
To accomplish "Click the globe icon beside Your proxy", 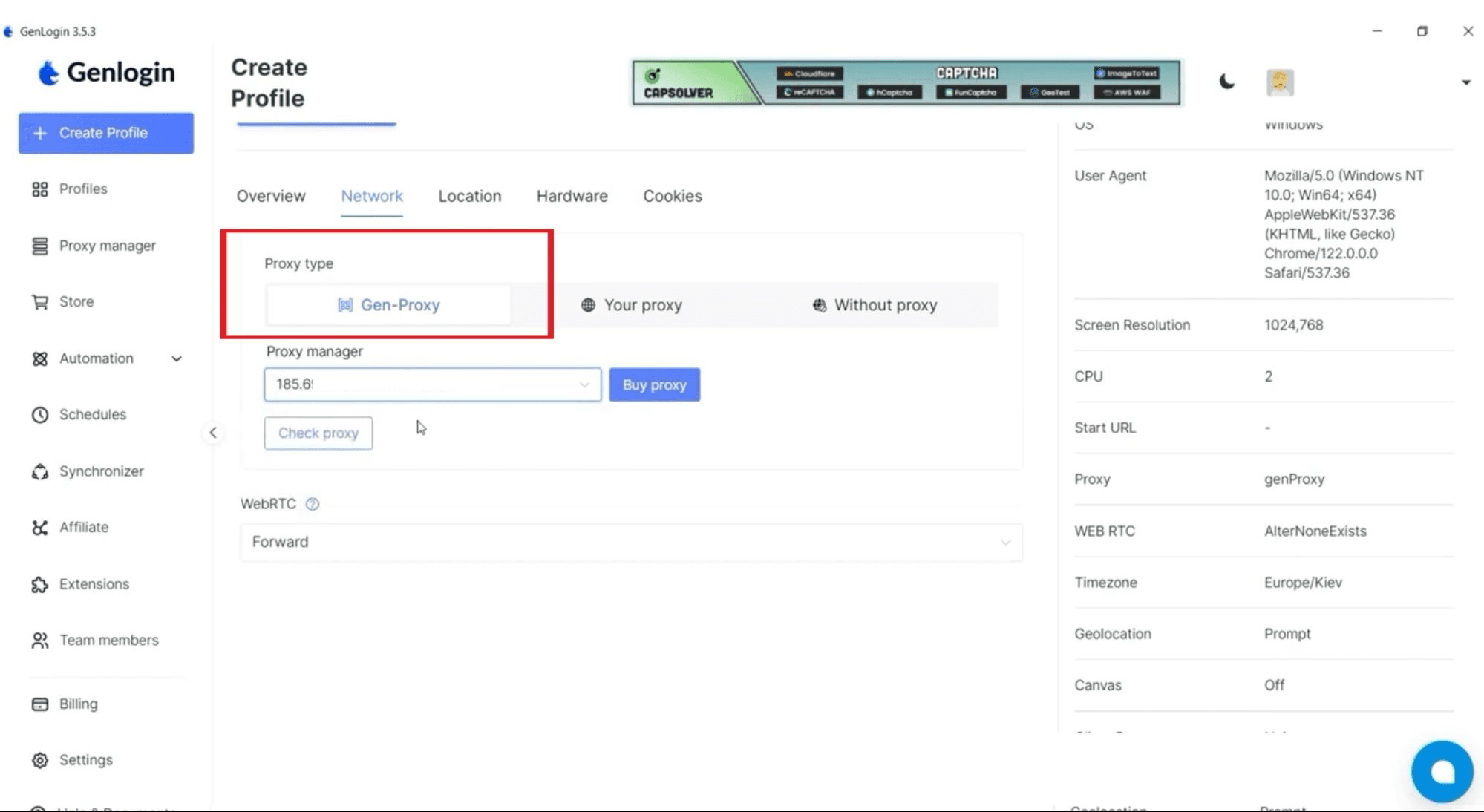I will pyautogui.click(x=588, y=305).
